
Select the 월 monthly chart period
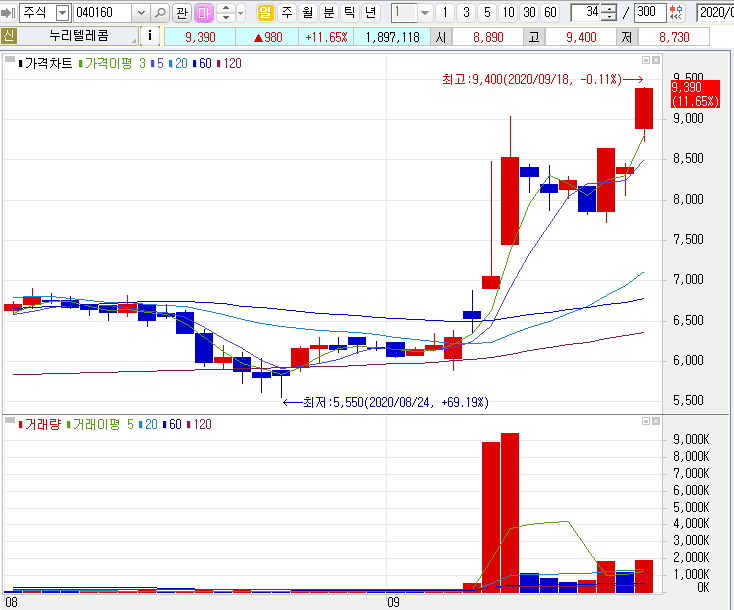coord(308,12)
